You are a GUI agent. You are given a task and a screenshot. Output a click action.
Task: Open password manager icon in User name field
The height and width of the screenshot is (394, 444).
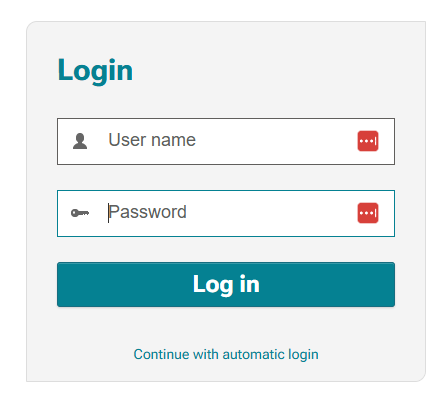click(x=368, y=141)
